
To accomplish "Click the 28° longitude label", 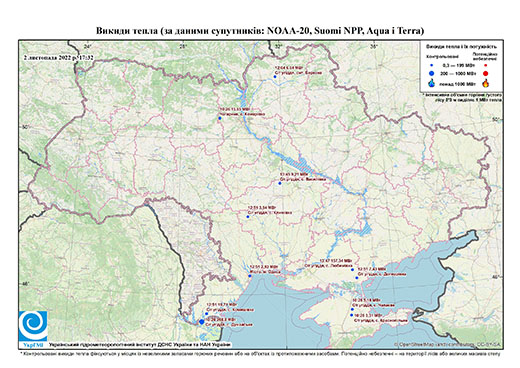I will [x=183, y=47].
